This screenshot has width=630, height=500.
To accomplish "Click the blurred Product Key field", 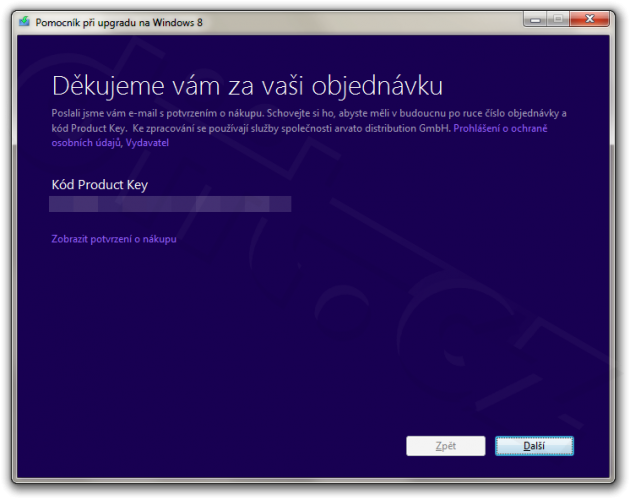I will point(170,204).
